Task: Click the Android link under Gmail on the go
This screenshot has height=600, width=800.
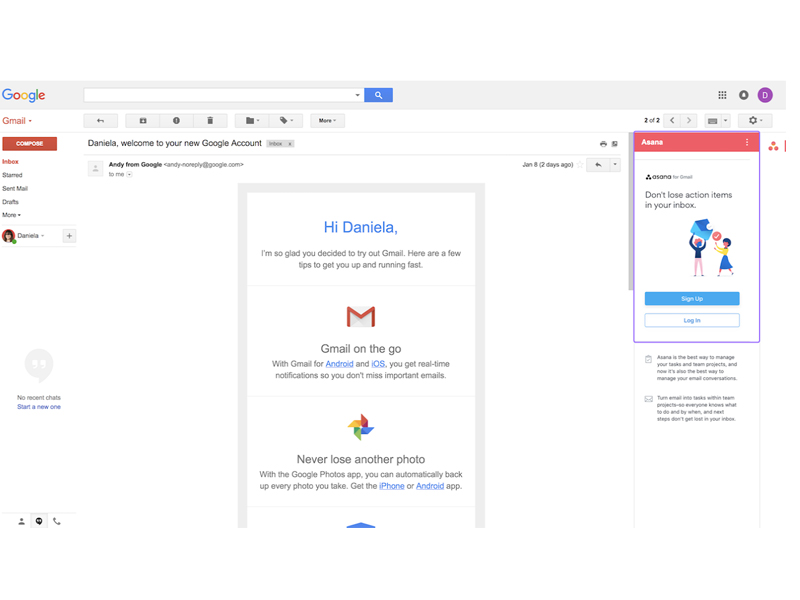Action: click(x=339, y=364)
